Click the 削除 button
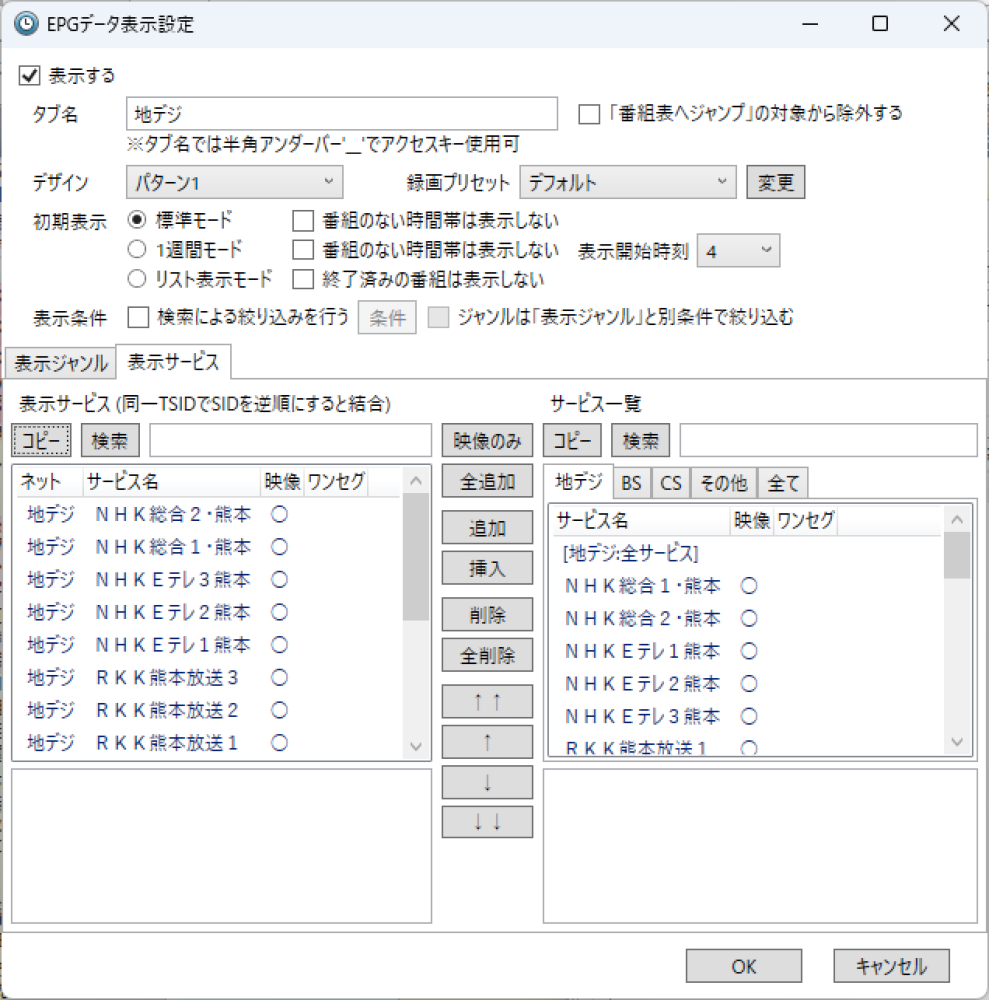This screenshot has height=1000, width=989. pos(487,615)
